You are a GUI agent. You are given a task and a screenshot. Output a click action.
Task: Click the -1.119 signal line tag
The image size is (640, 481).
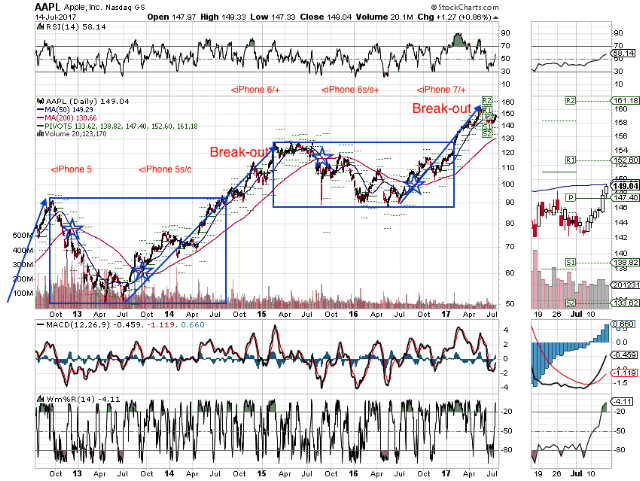click(x=624, y=373)
